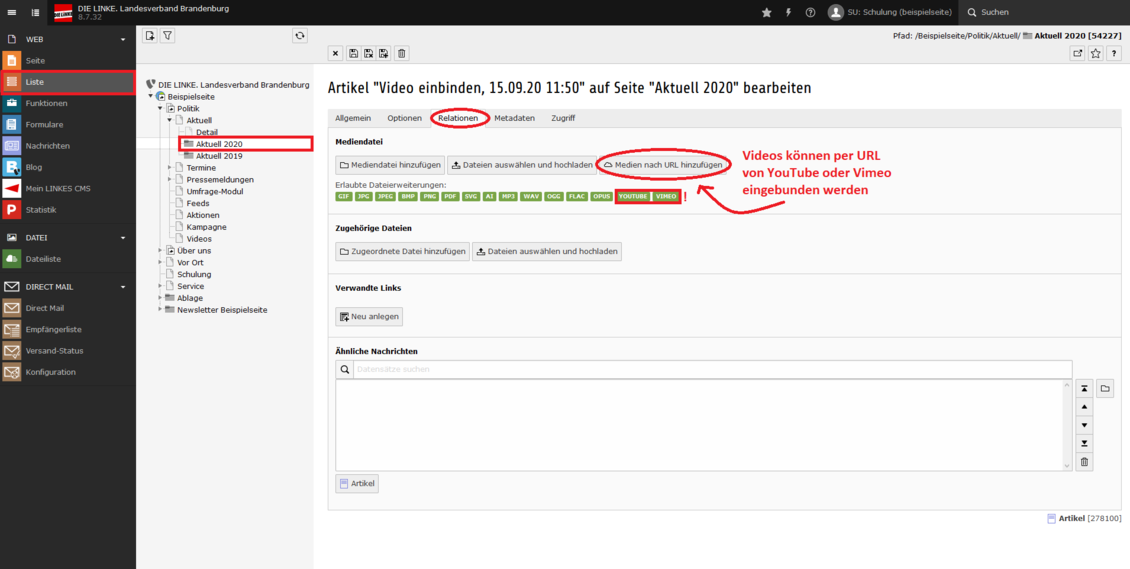This screenshot has height=569, width=1130.
Task: Toggle the page tree list icon in top bar
Action: (36, 12)
